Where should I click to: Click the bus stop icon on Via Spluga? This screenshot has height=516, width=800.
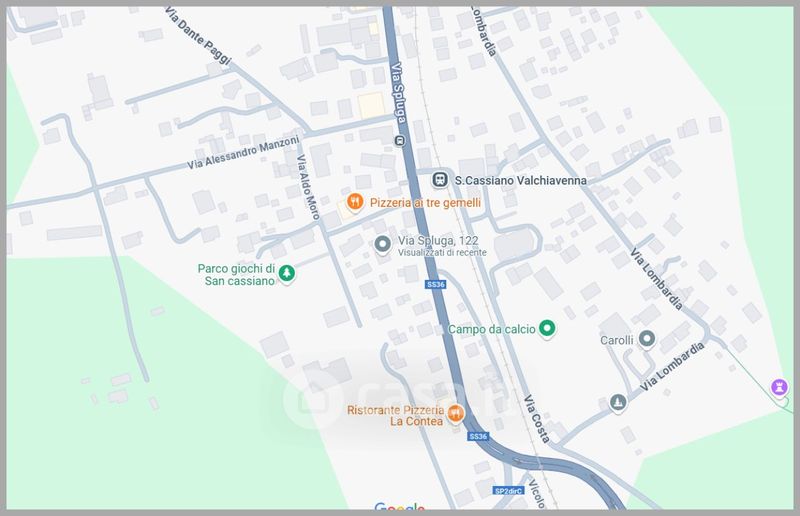tap(398, 140)
